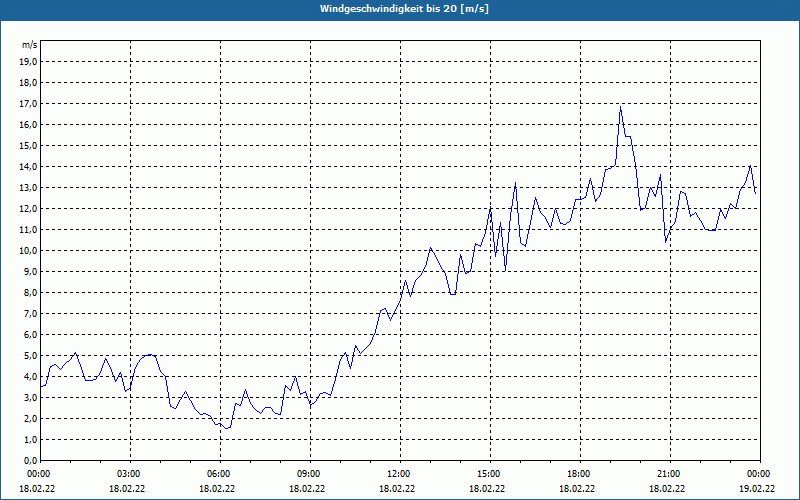Click the curve's lowest point near 06:00
The width and height of the screenshot is (800, 500).
[227, 428]
